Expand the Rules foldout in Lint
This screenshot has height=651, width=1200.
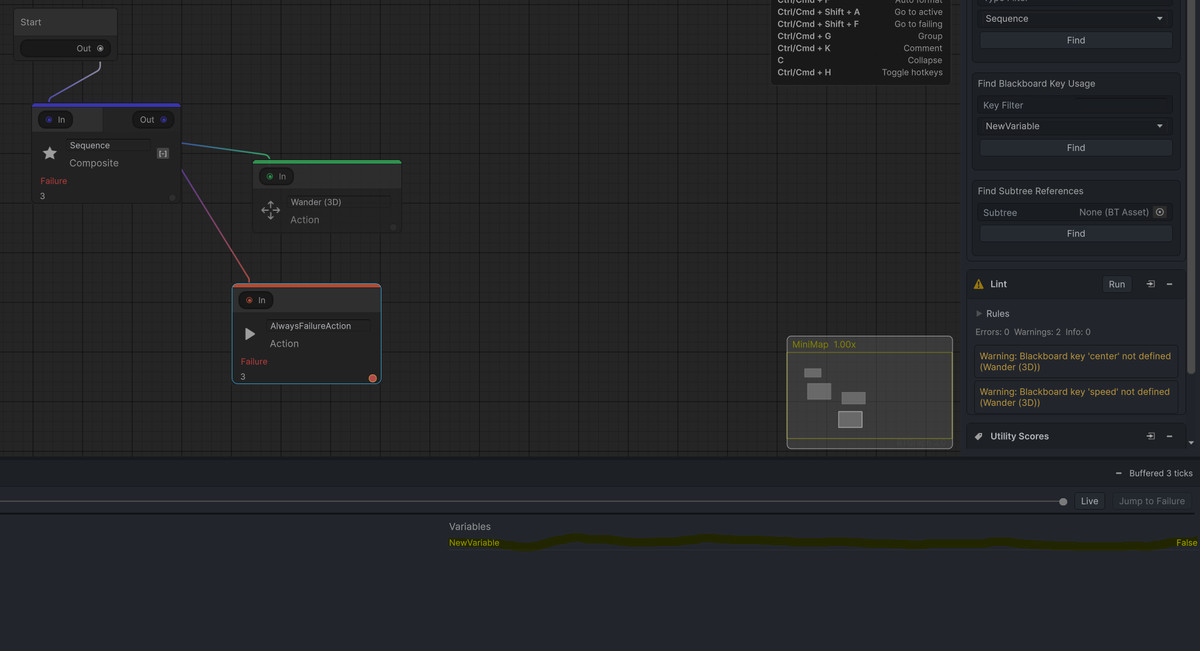pos(980,314)
